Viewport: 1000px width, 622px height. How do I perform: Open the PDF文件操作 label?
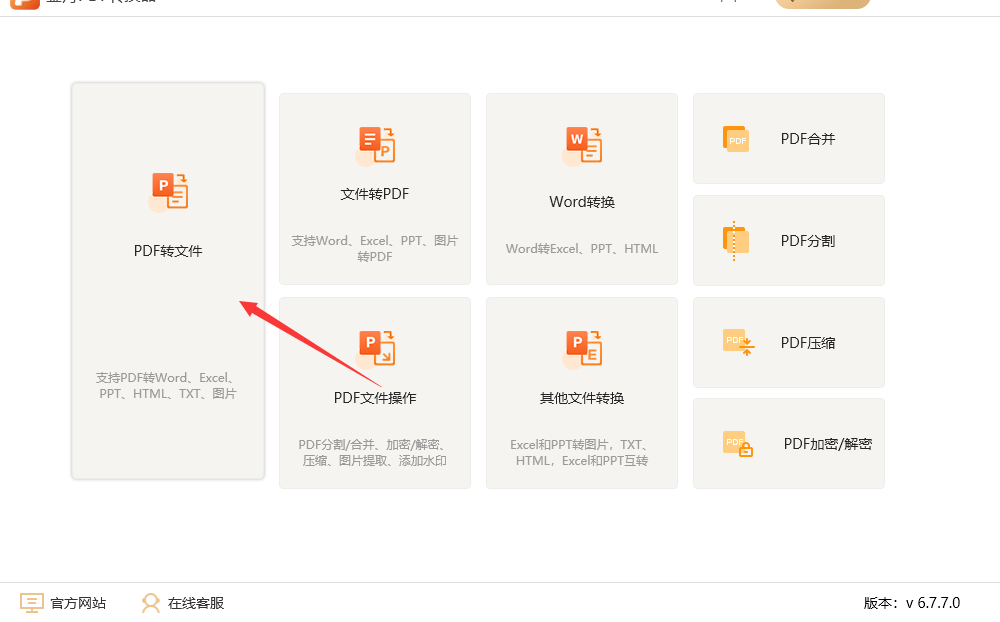click(375, 398)
